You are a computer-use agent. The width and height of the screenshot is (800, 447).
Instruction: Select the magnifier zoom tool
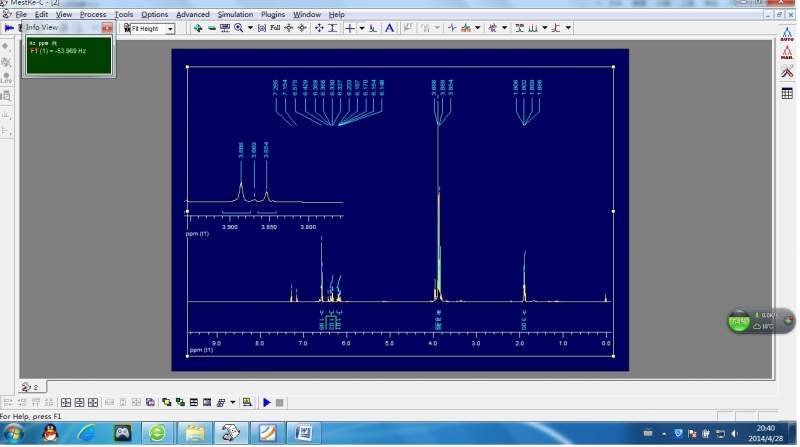(x=238, y=28)
